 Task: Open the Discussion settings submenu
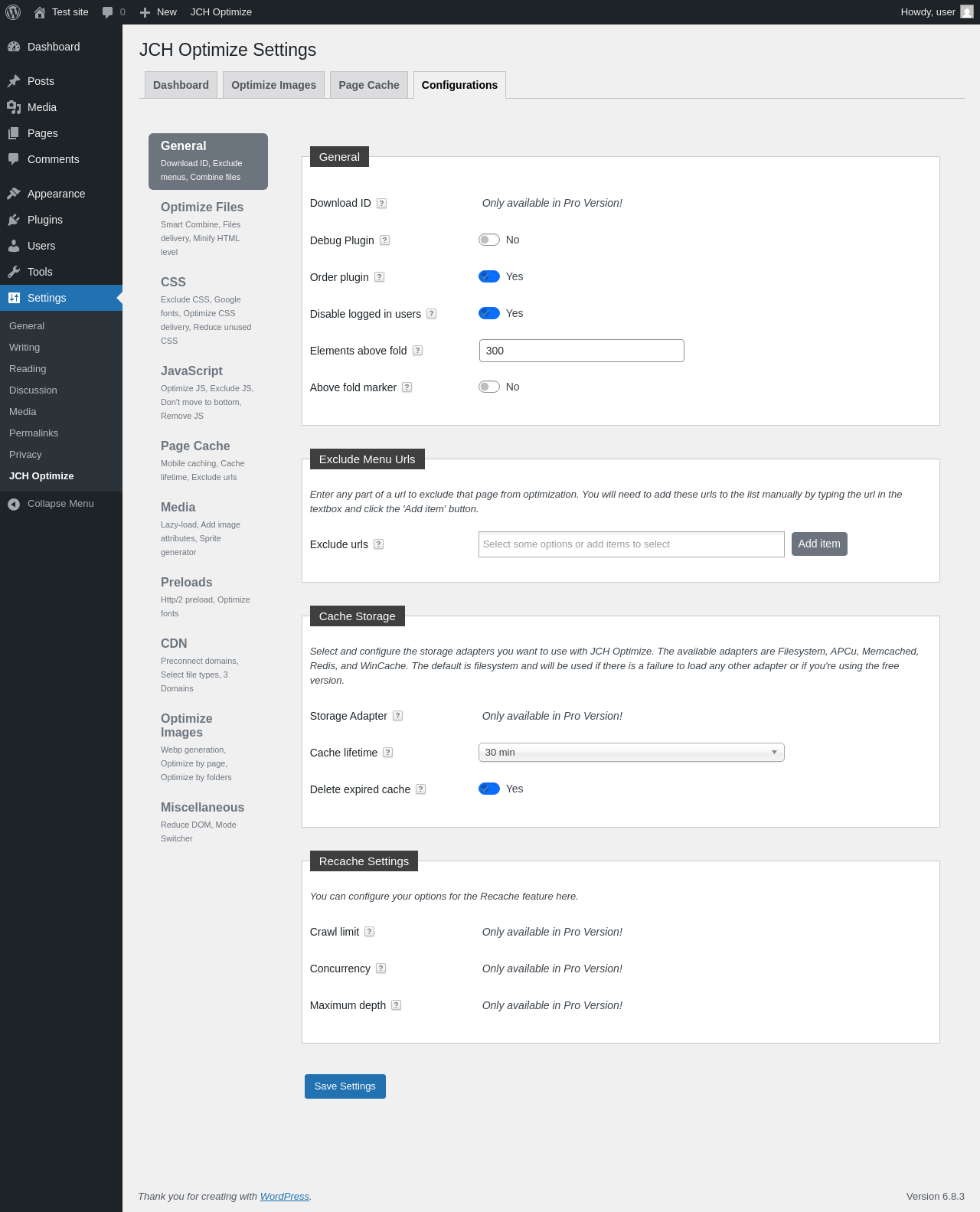(x=33, y=390)
